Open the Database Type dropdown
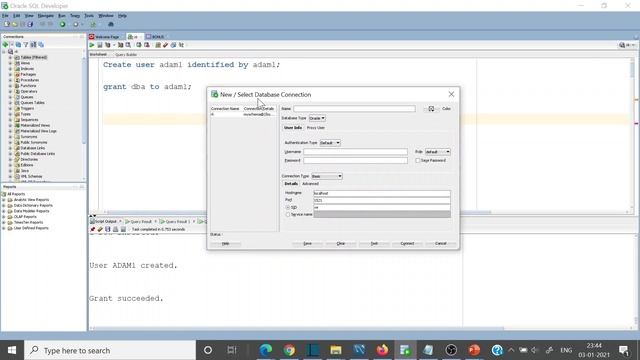Screen dimensions: 640x360 pyautogui.click(x=317, y=118)
